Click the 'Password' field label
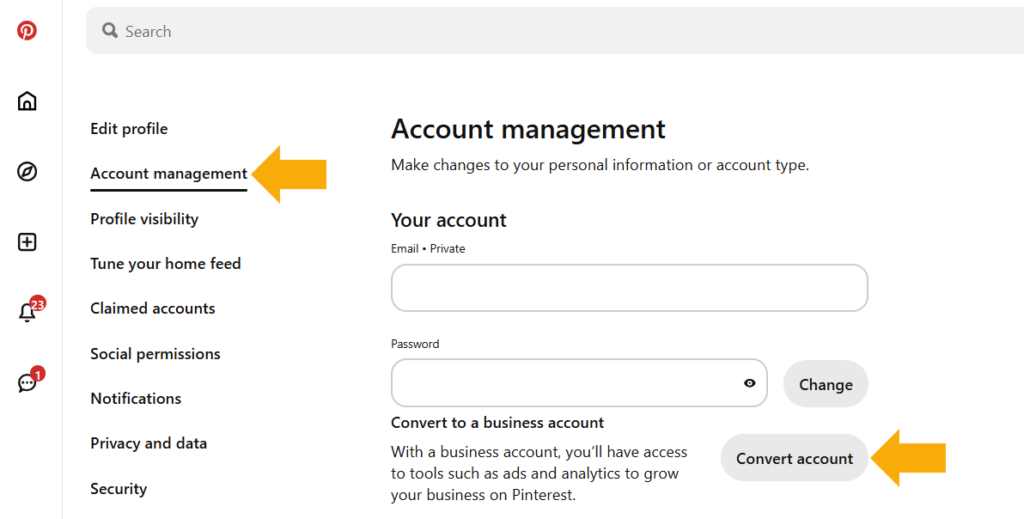The image size is (1024, 519). click(x=415, y=344)
